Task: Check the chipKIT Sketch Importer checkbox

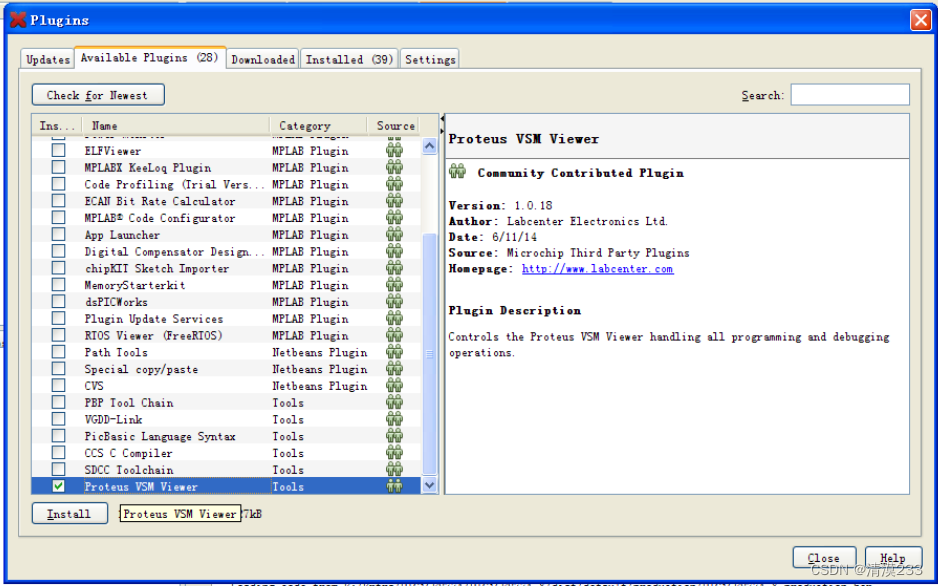Action: coord(58,268)
